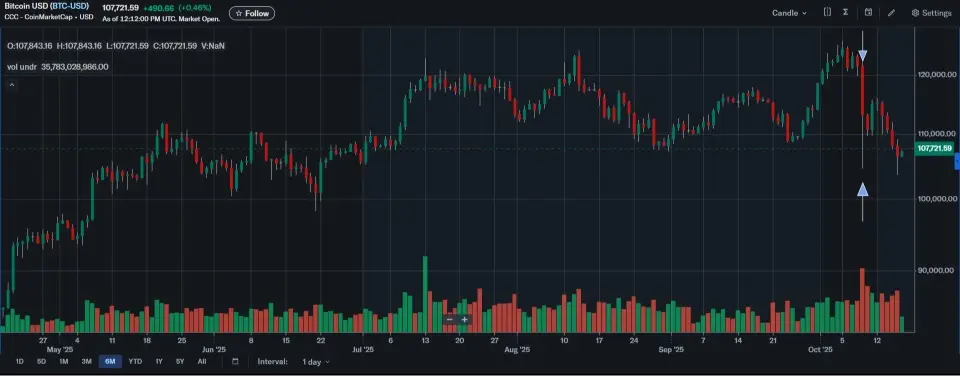Screen dimensions: 960x376
Task: Collapse the indicator legend with caret button
Action: pyautogui.click(x=12, y=85)
